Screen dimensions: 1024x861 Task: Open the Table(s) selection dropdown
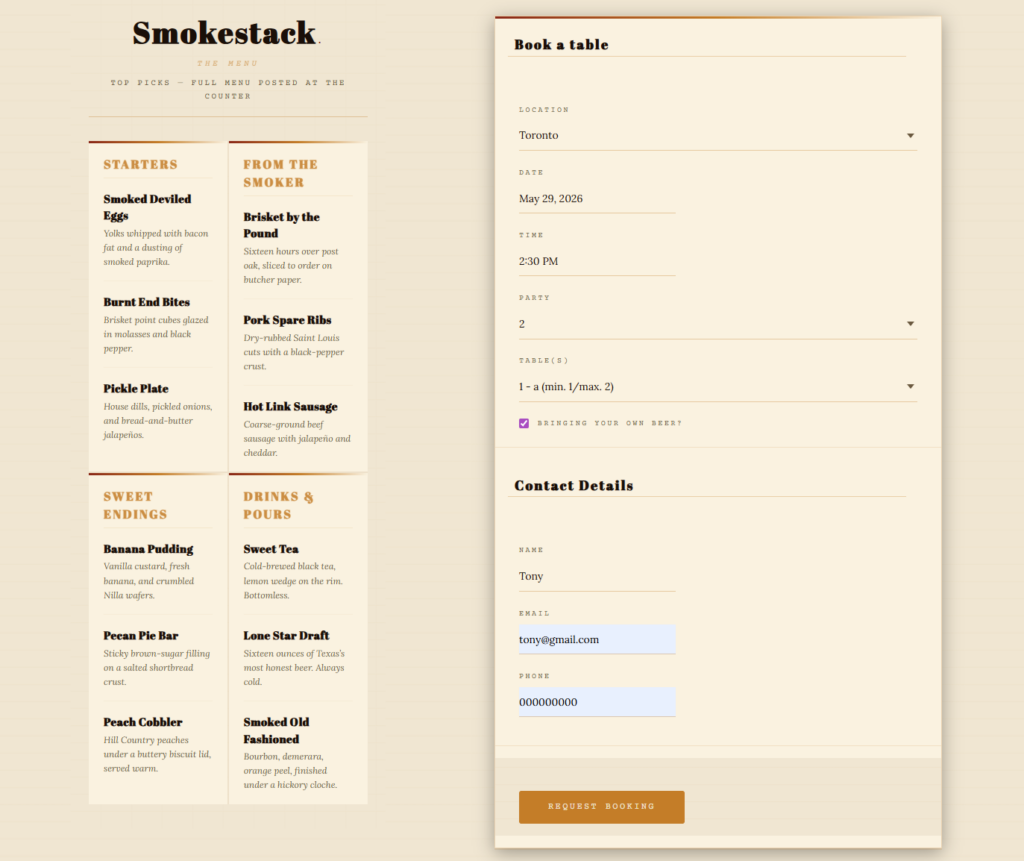[718, 387]
